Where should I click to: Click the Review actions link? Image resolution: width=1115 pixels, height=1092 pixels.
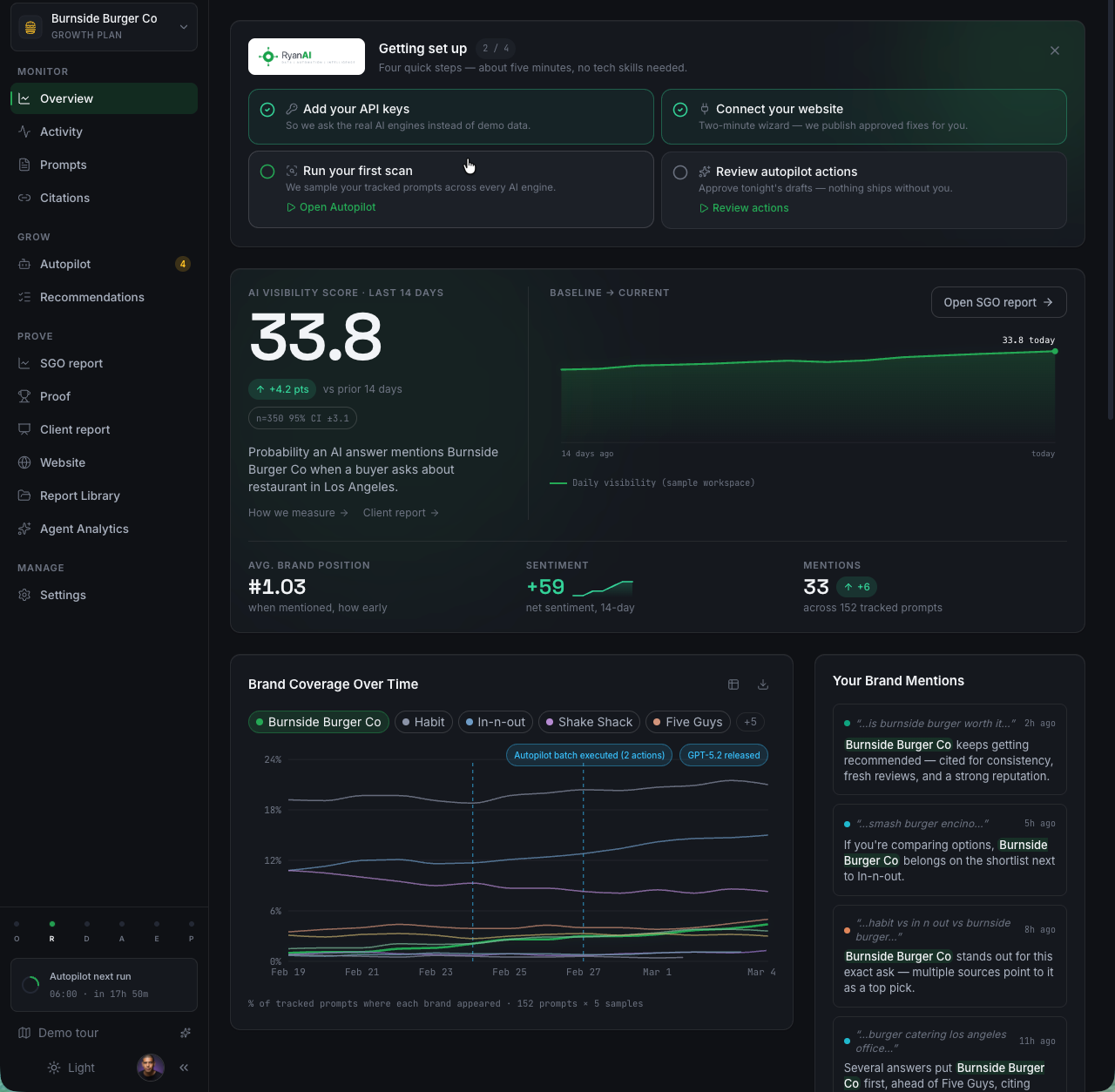coord(744,208)
